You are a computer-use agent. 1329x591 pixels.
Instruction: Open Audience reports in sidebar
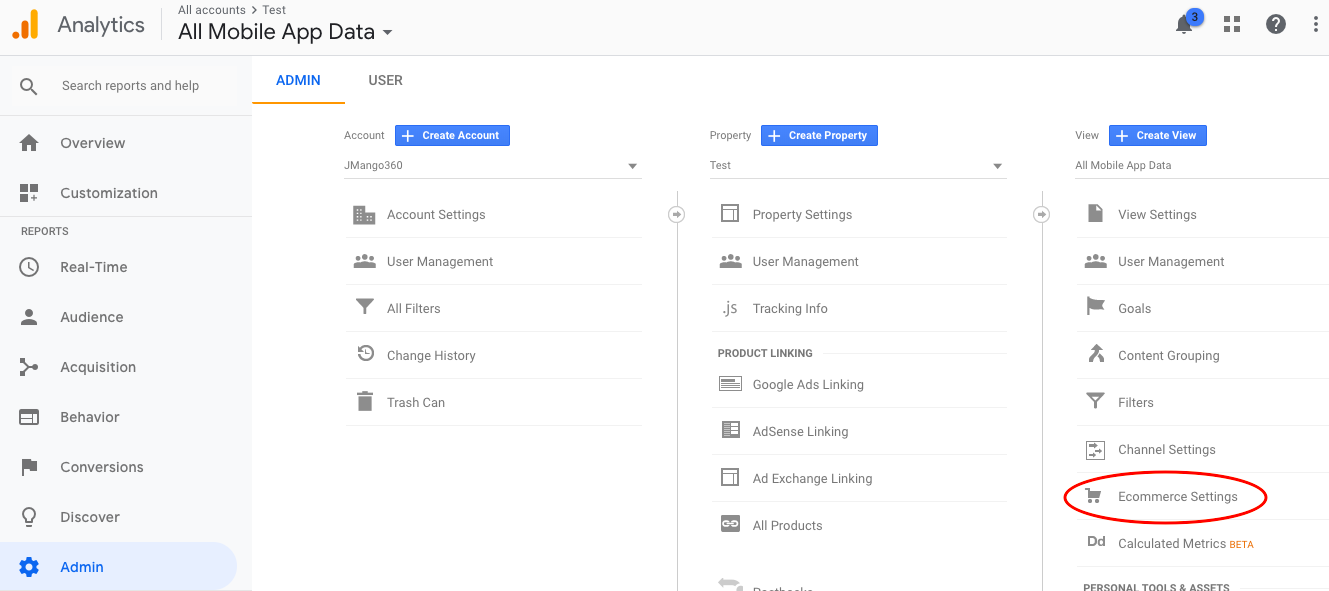pyautogui.click(x=92, y=317)
